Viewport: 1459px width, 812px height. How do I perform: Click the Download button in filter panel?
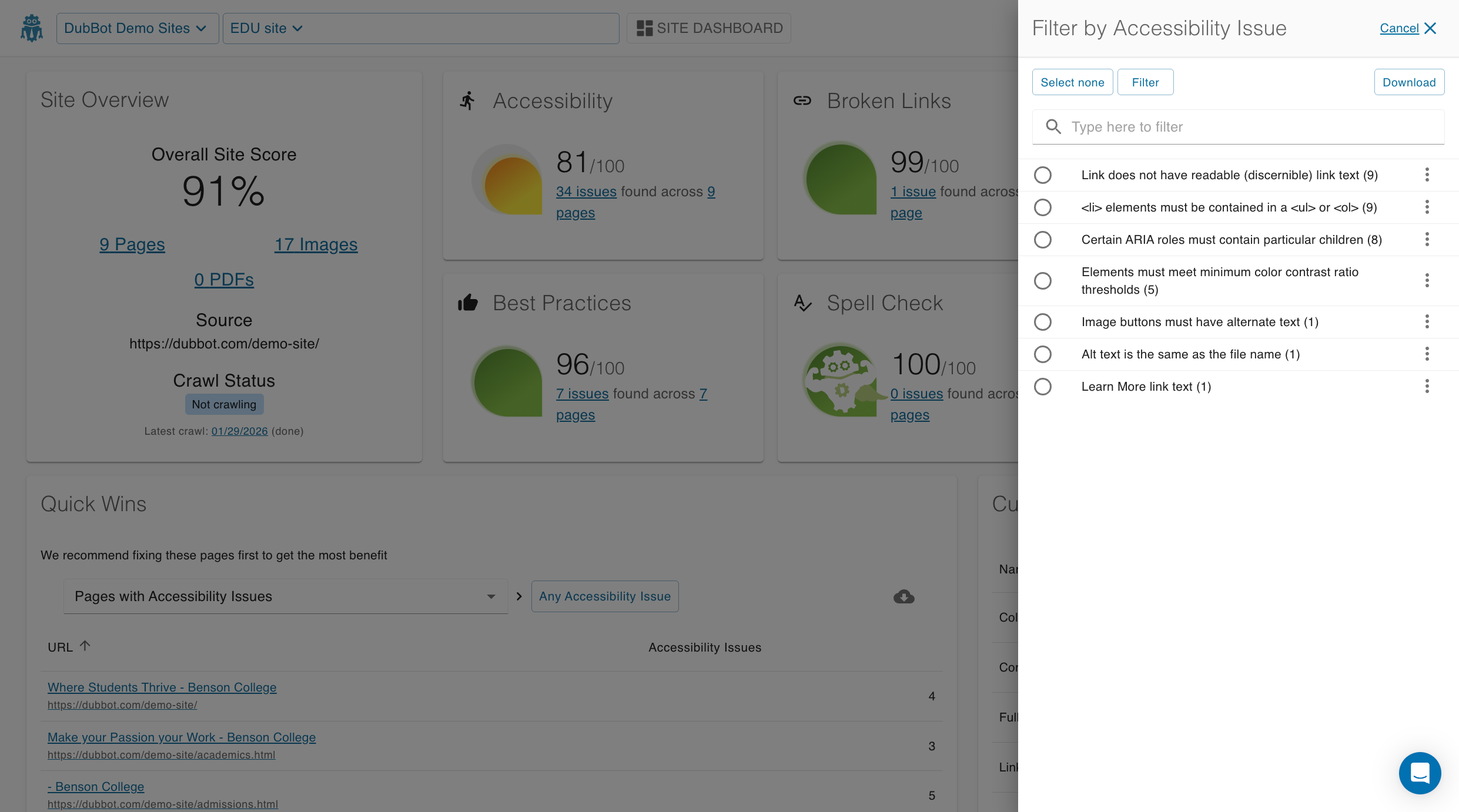1408,82
